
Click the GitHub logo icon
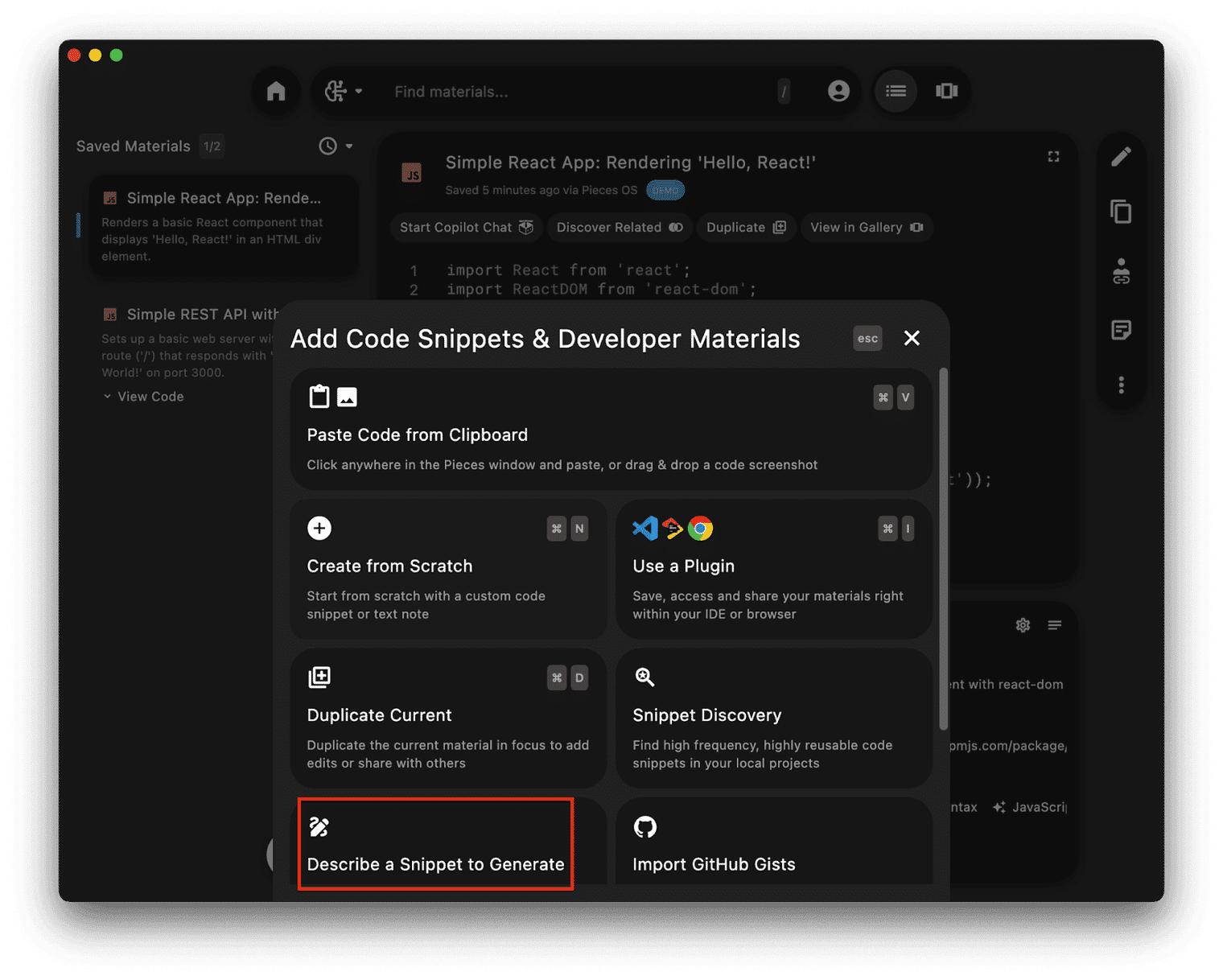coord(645,827)
